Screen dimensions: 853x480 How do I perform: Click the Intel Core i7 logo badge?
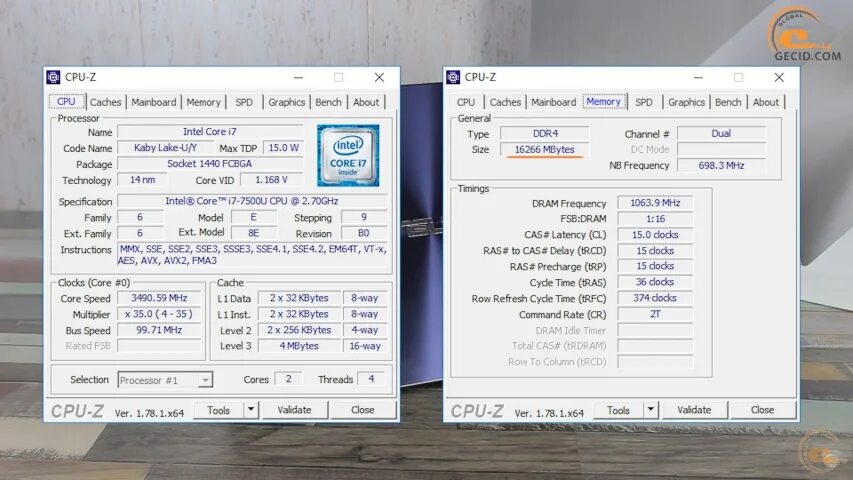coord(348,156)
